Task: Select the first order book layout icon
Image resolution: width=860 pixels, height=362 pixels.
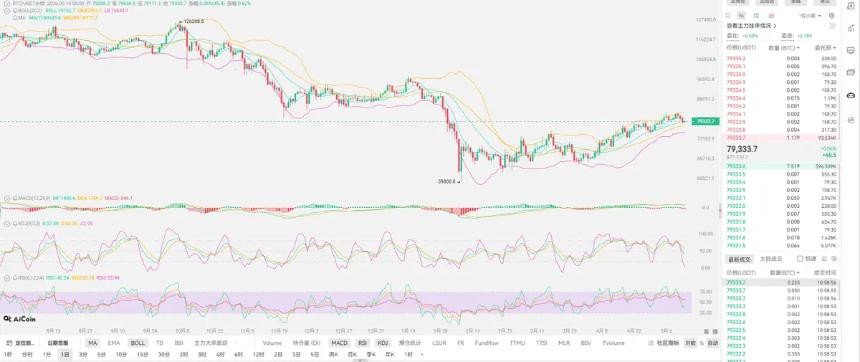Action: [728, 15]
